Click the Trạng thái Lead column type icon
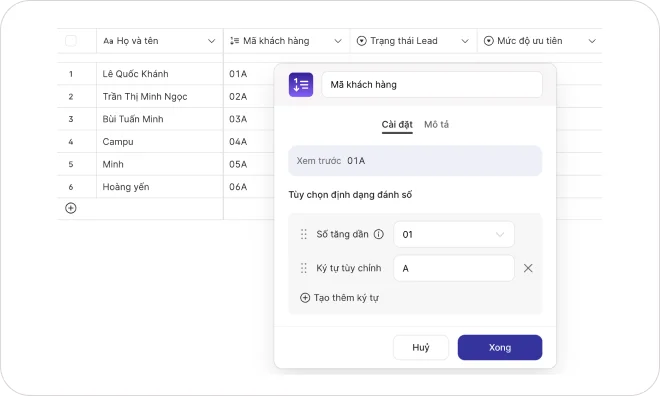The width and height of the screenshot is (660, 396). [362, 41]
